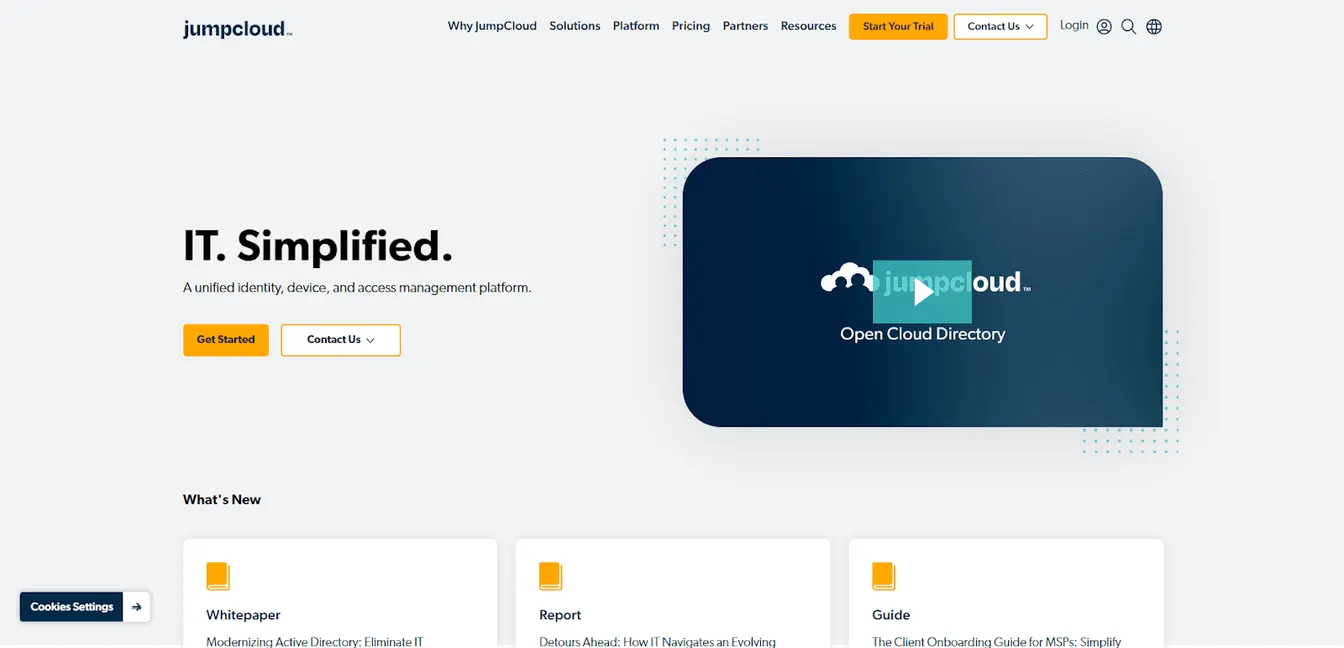Click the Guide book icon

coord(884,576)
